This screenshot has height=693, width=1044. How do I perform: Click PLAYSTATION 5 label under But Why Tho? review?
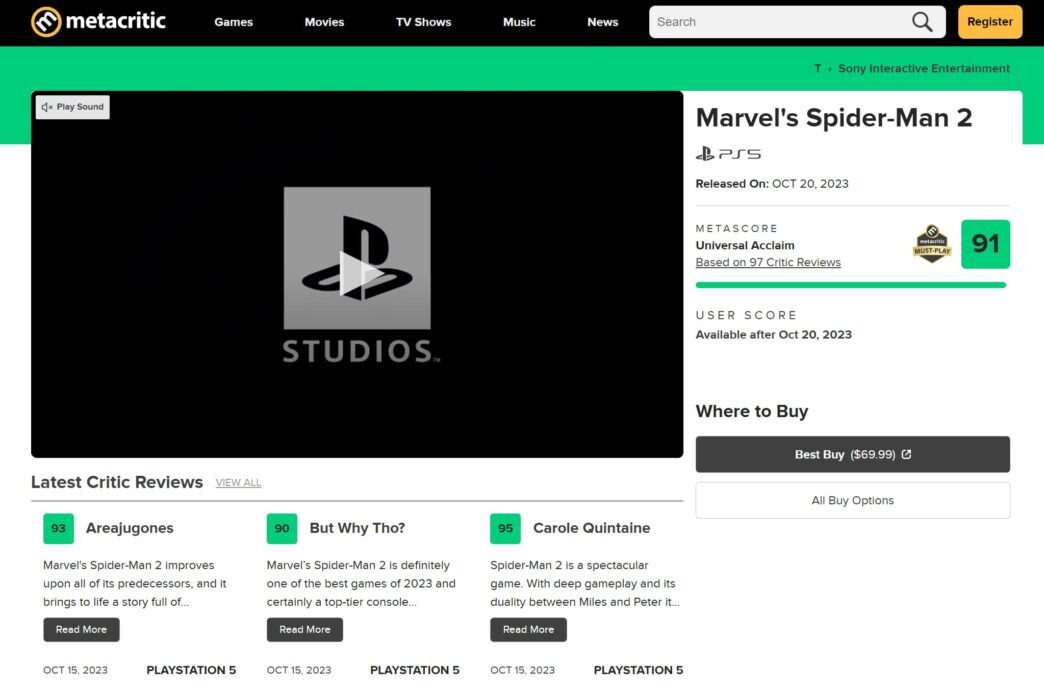415,670
